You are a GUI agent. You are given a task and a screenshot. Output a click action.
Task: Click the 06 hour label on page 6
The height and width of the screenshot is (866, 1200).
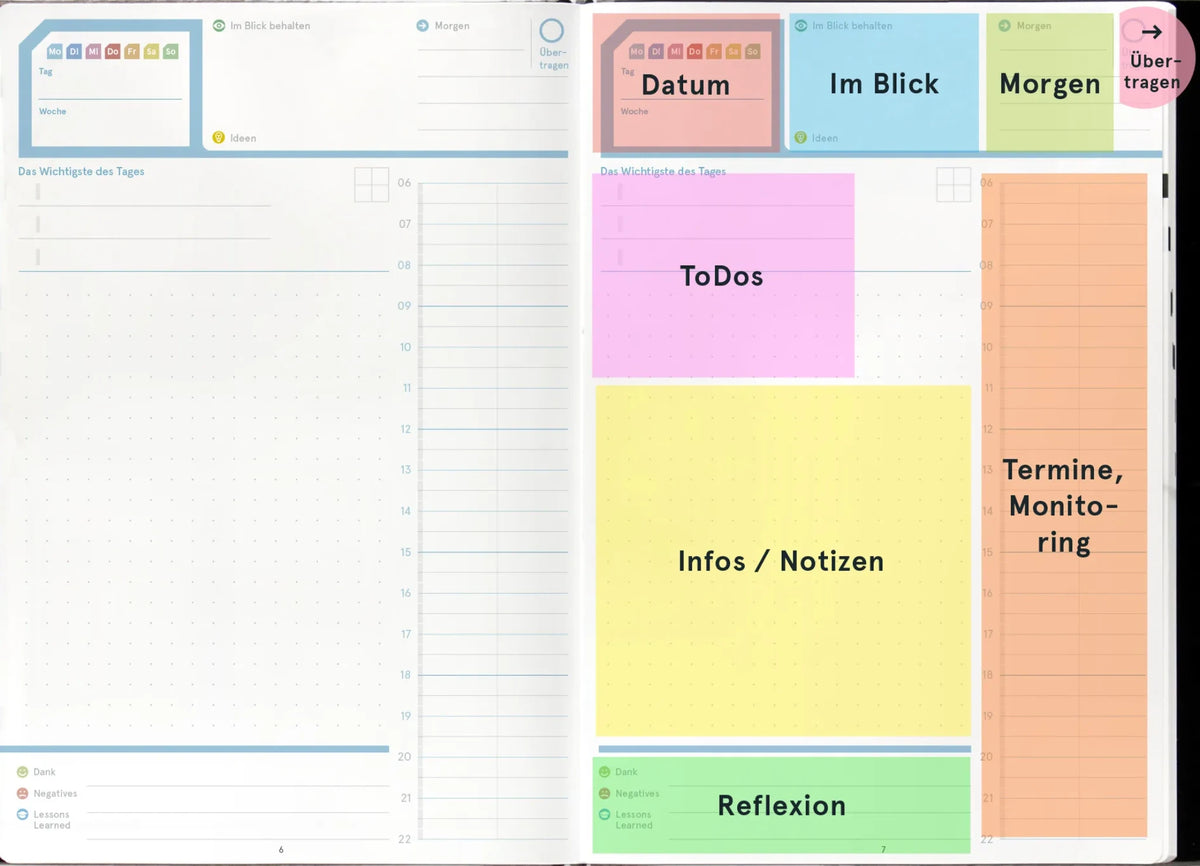pyautogui.click(x=405, y=183)
